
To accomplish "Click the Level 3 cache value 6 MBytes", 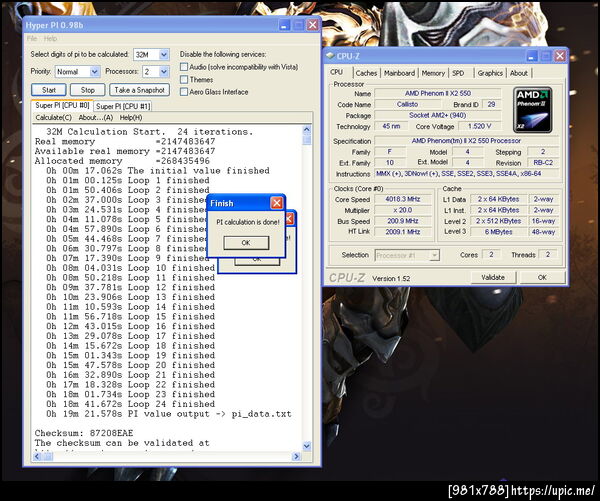I will pos(498,232).
